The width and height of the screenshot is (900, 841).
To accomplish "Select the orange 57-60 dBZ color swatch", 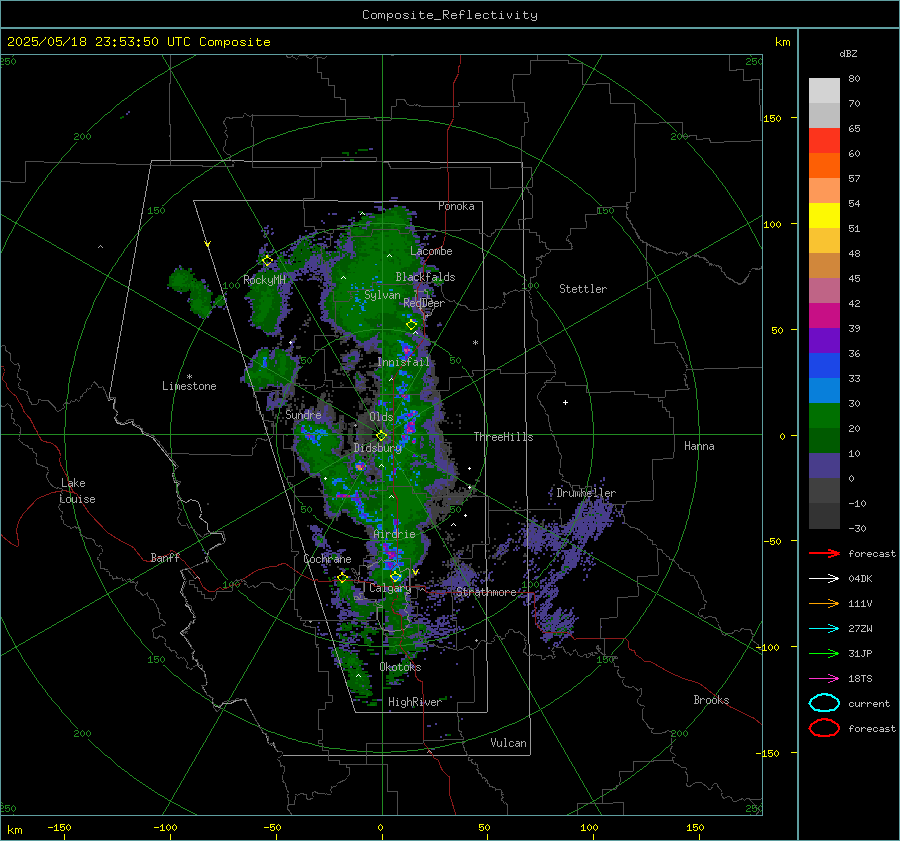I will coord(824,166).
